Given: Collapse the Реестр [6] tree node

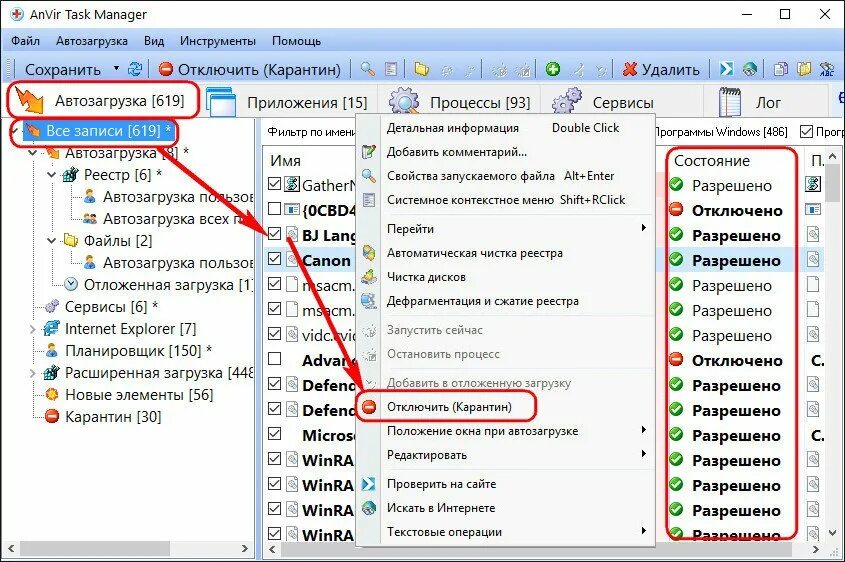Looking at the screenshot, I should pyautogui.click(x=52, y=175).
